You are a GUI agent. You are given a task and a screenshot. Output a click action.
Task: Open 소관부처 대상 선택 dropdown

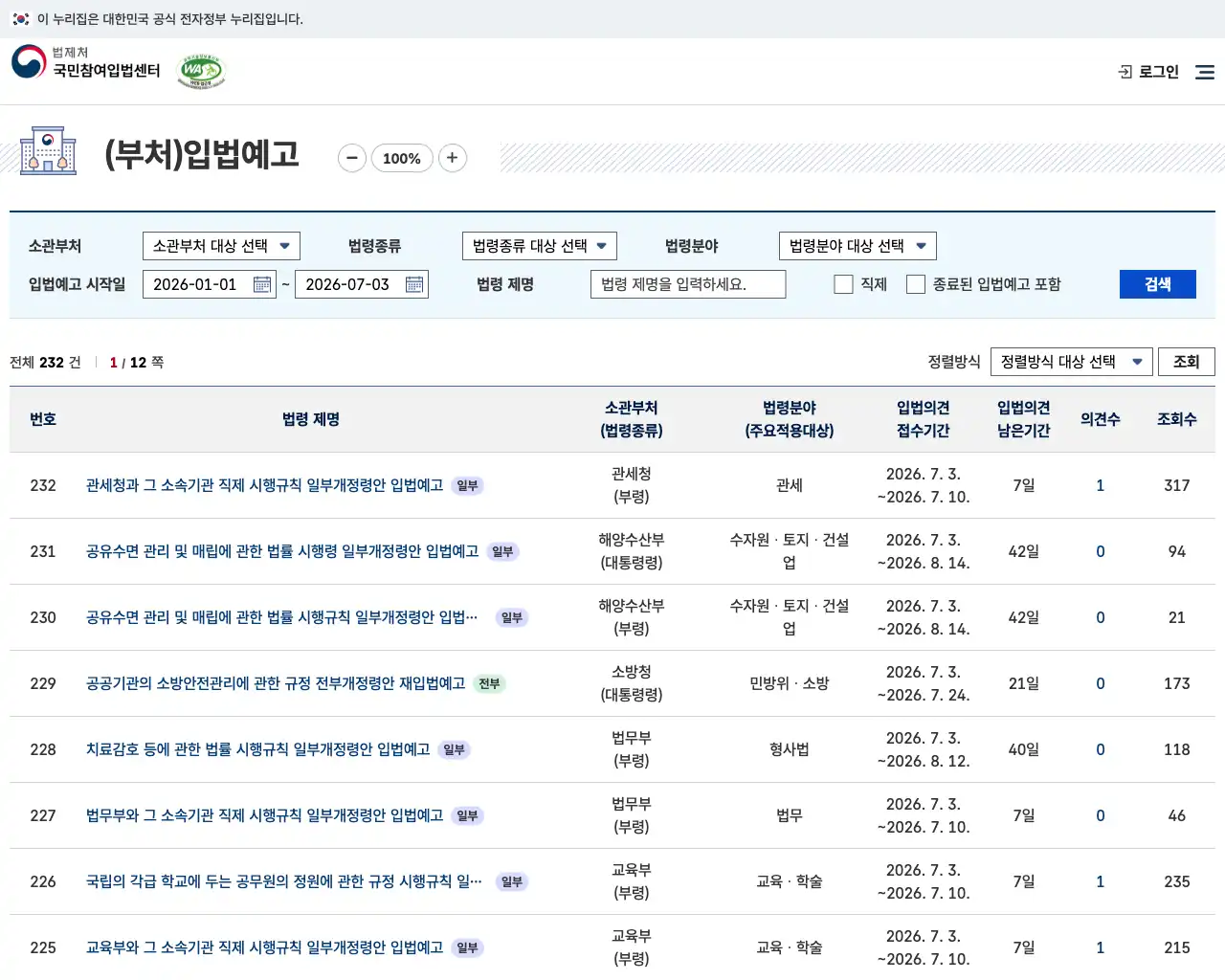pos(221,246)
